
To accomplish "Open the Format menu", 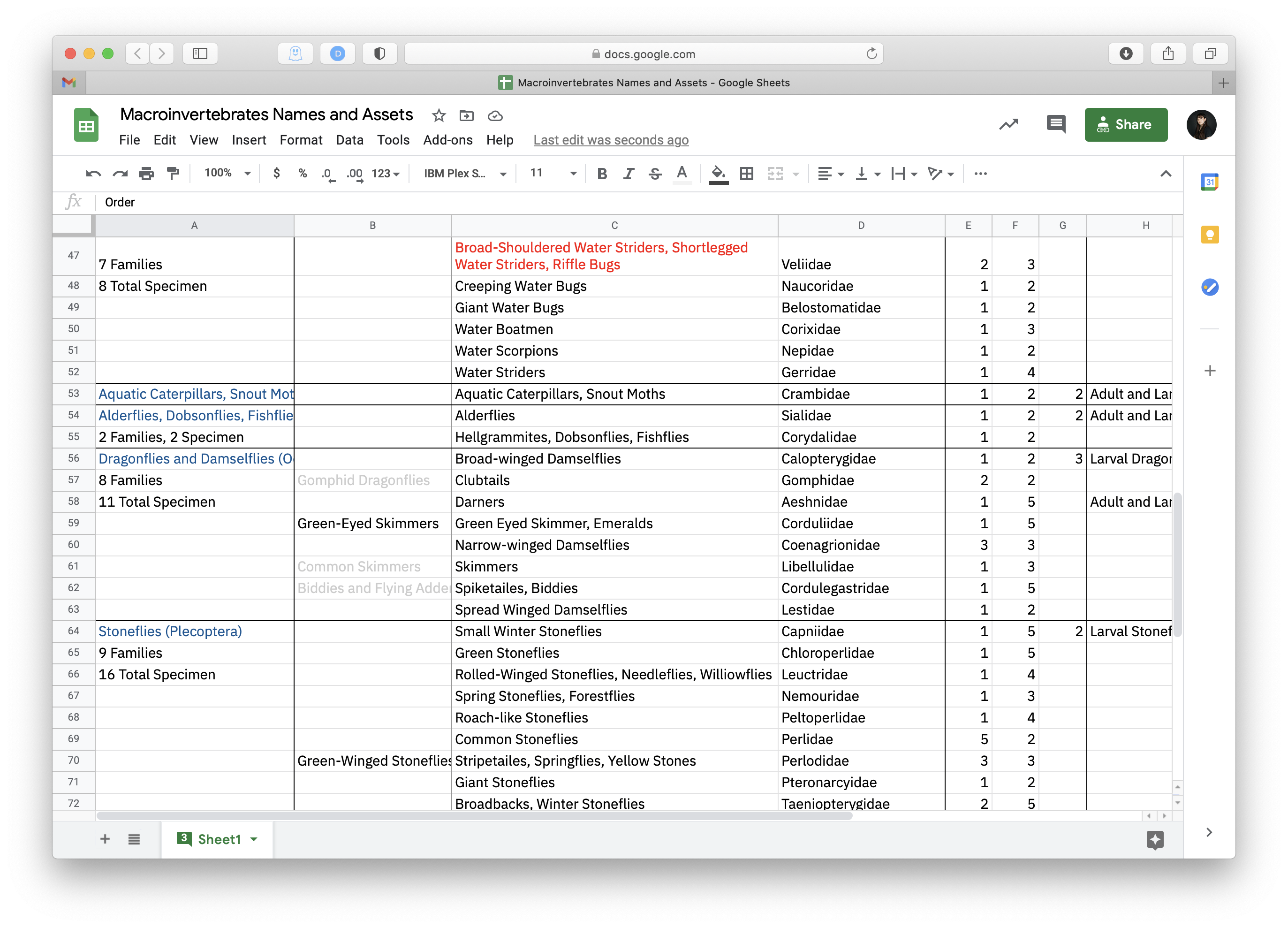I will point(301,140).
